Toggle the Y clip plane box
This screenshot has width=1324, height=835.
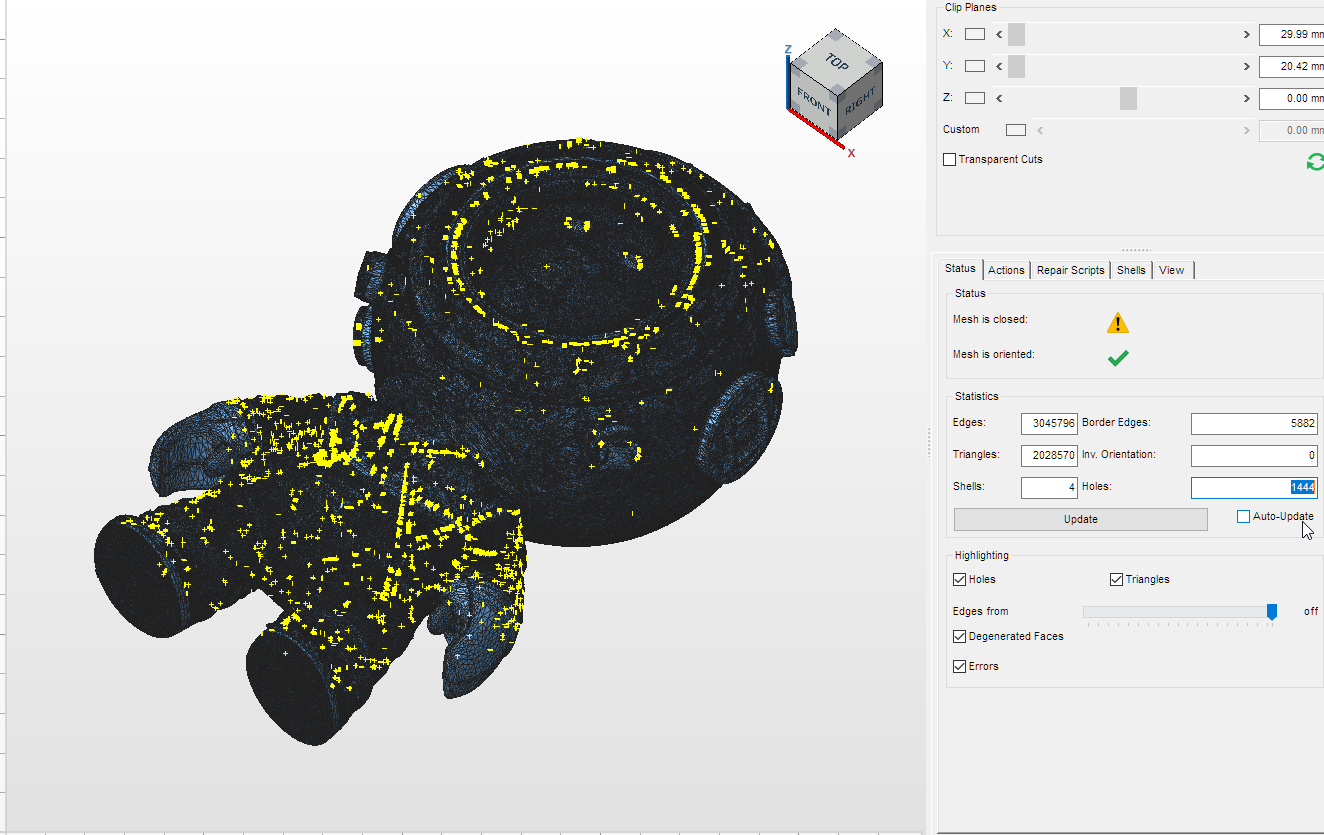[975, 66]
